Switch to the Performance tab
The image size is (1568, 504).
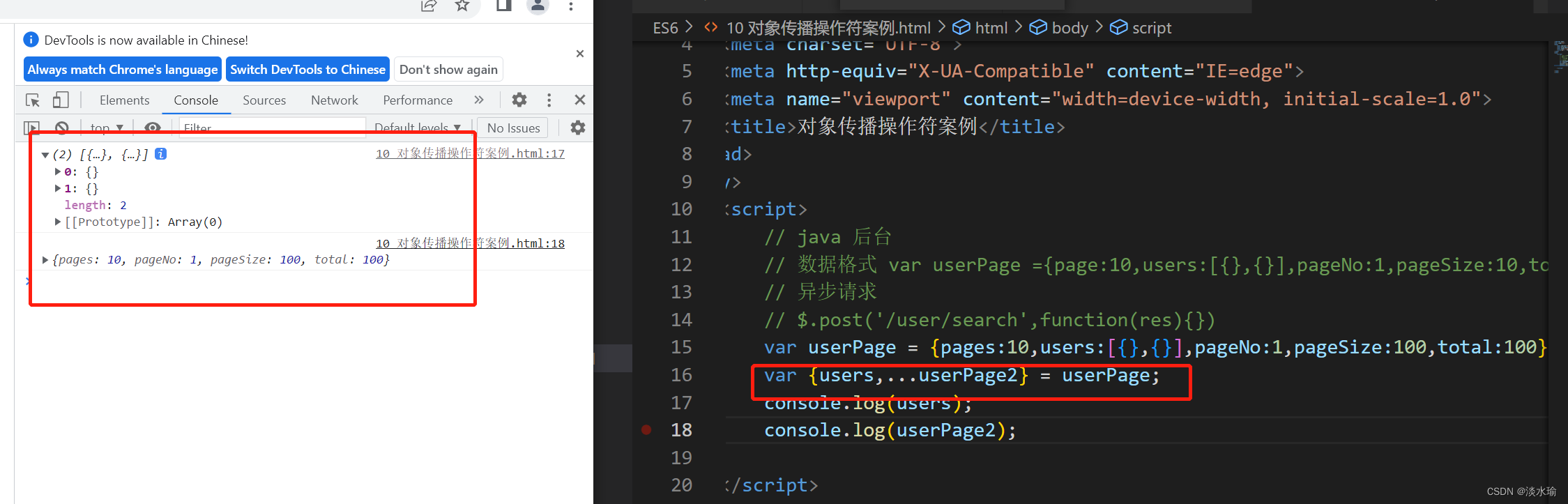418,100
